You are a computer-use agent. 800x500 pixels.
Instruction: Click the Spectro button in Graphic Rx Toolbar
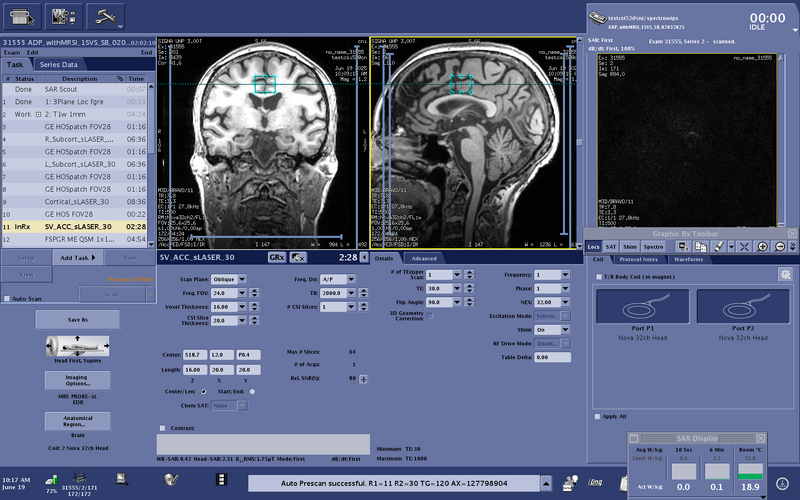(x=653, y=247)
